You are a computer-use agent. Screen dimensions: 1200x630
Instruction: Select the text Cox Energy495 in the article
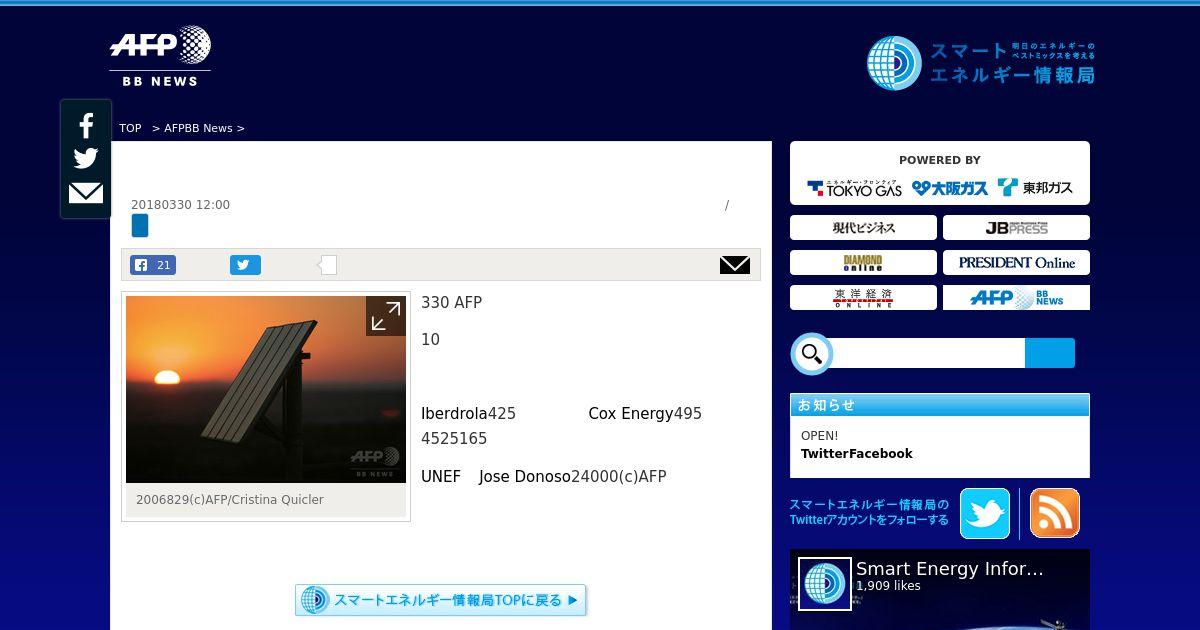tap(645, 414)
